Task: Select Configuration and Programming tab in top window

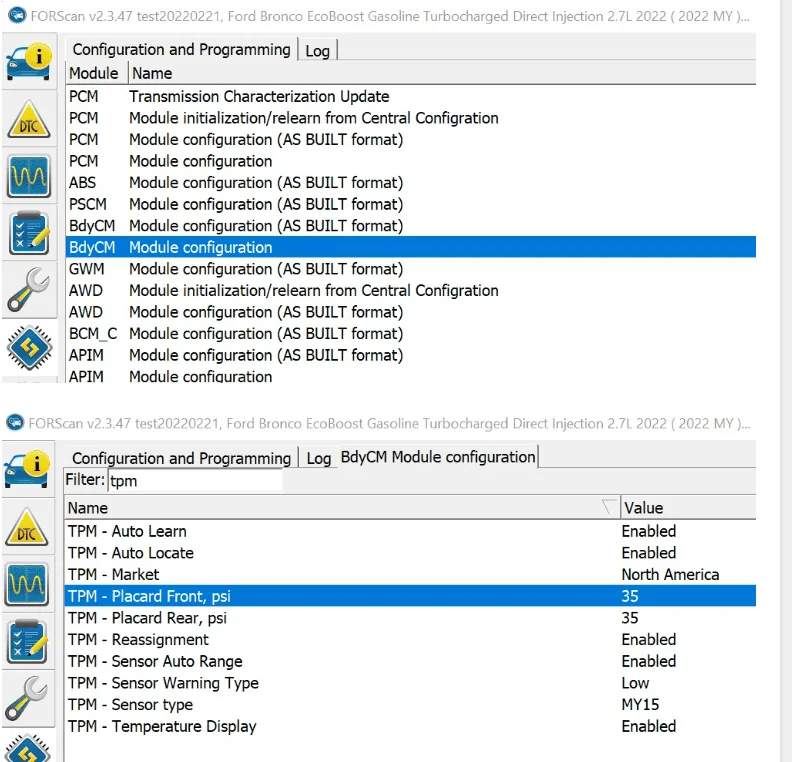Action: click(181, 49)
